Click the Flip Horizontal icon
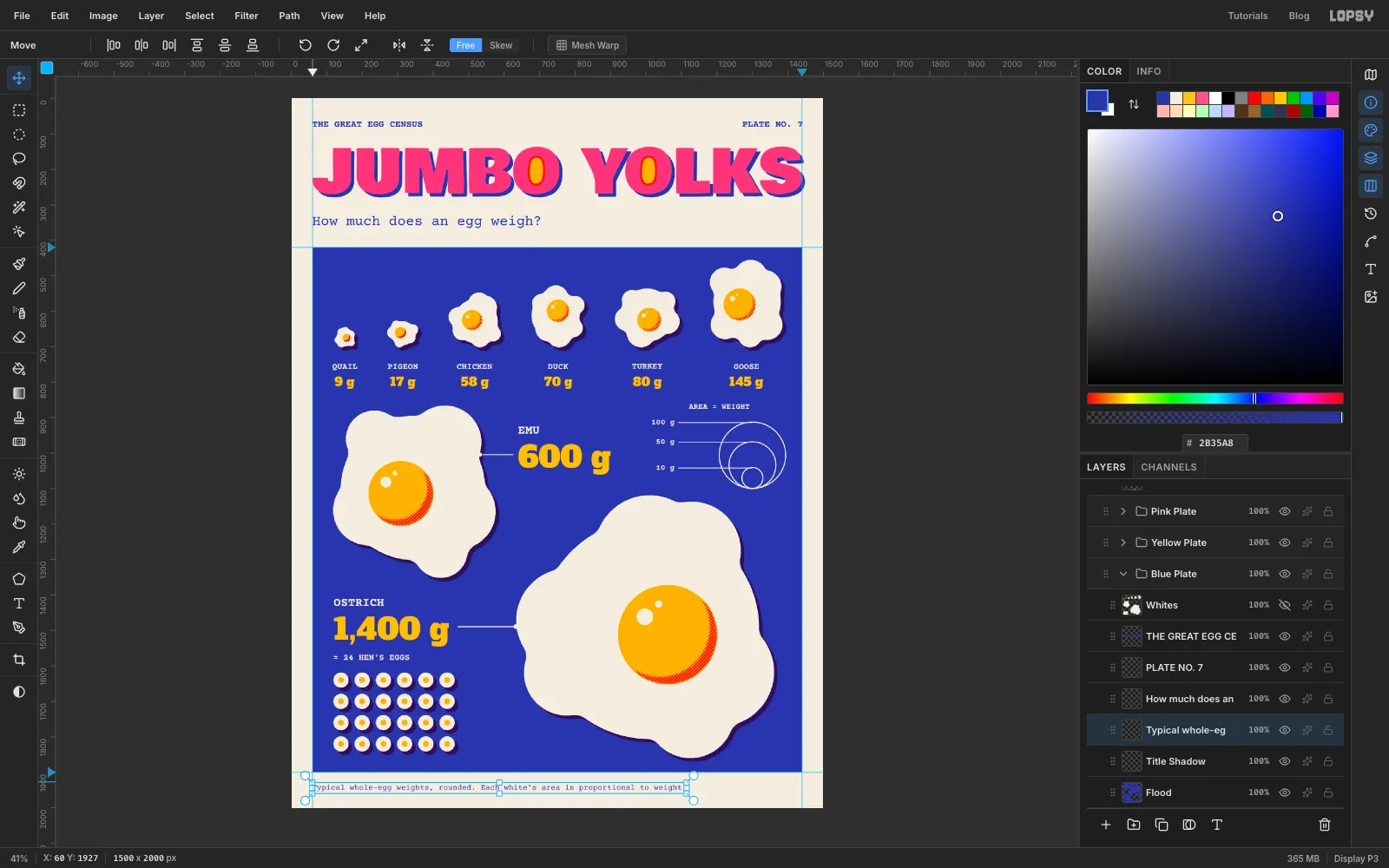1389x868 pixels. 399,45
